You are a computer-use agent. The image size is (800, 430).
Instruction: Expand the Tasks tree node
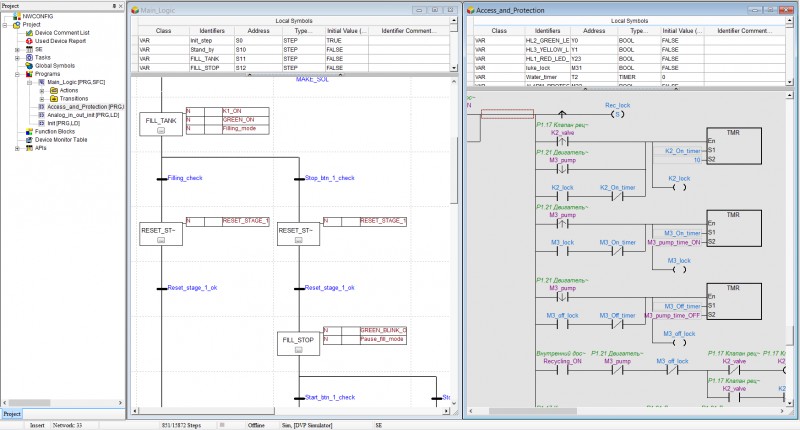(17, 57)
